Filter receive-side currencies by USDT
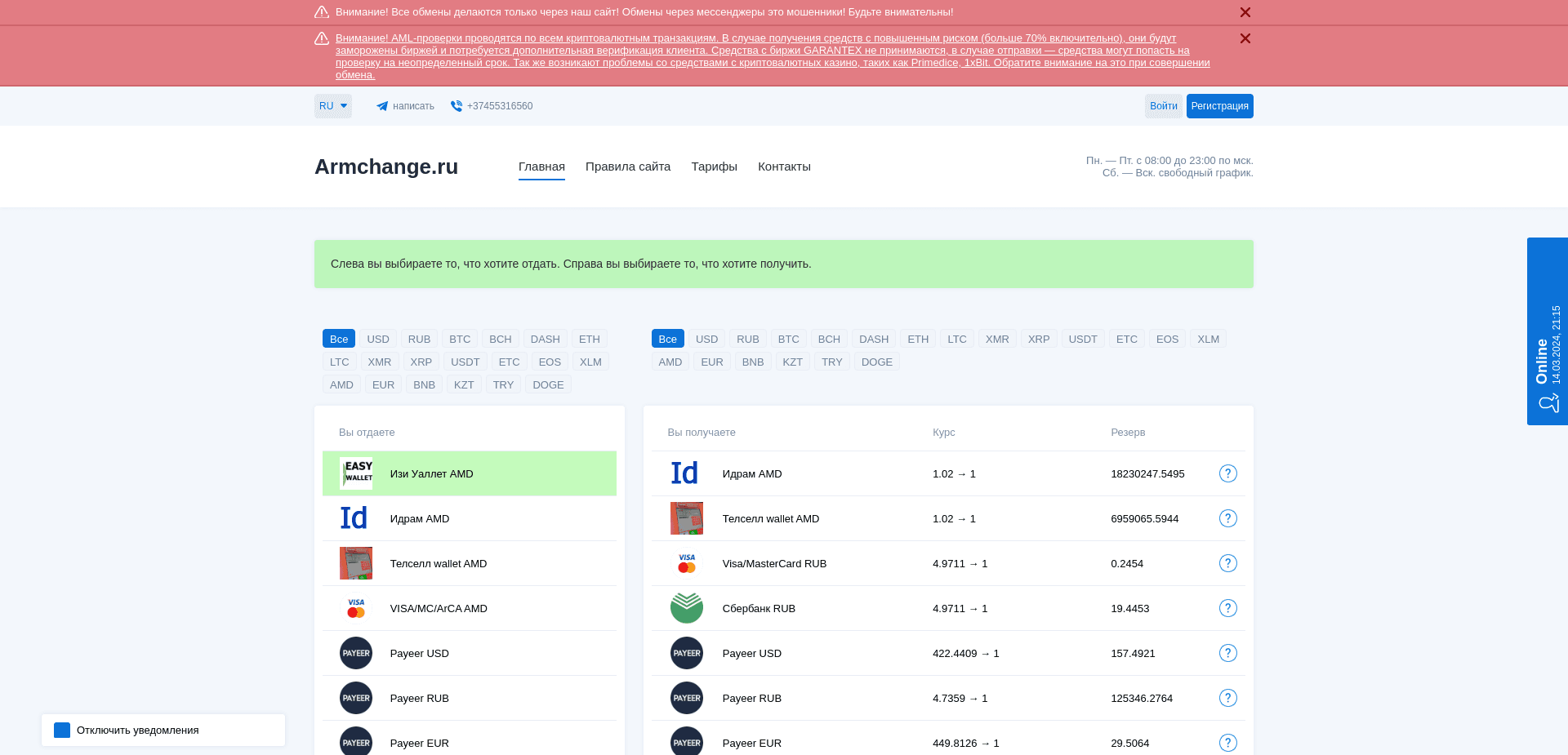1568x755 pixels. point(1083,339)
